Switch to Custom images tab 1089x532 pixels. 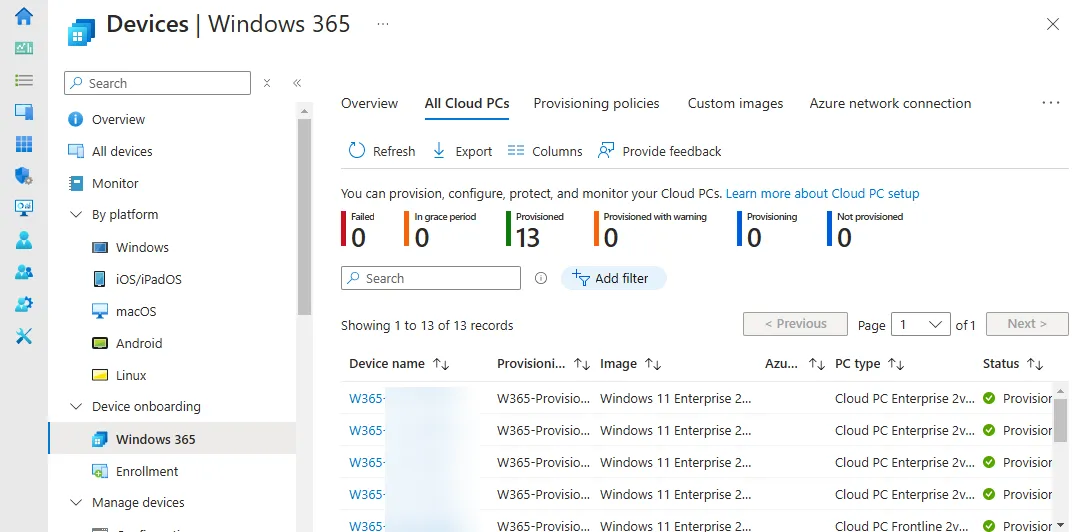click(735, 103)
